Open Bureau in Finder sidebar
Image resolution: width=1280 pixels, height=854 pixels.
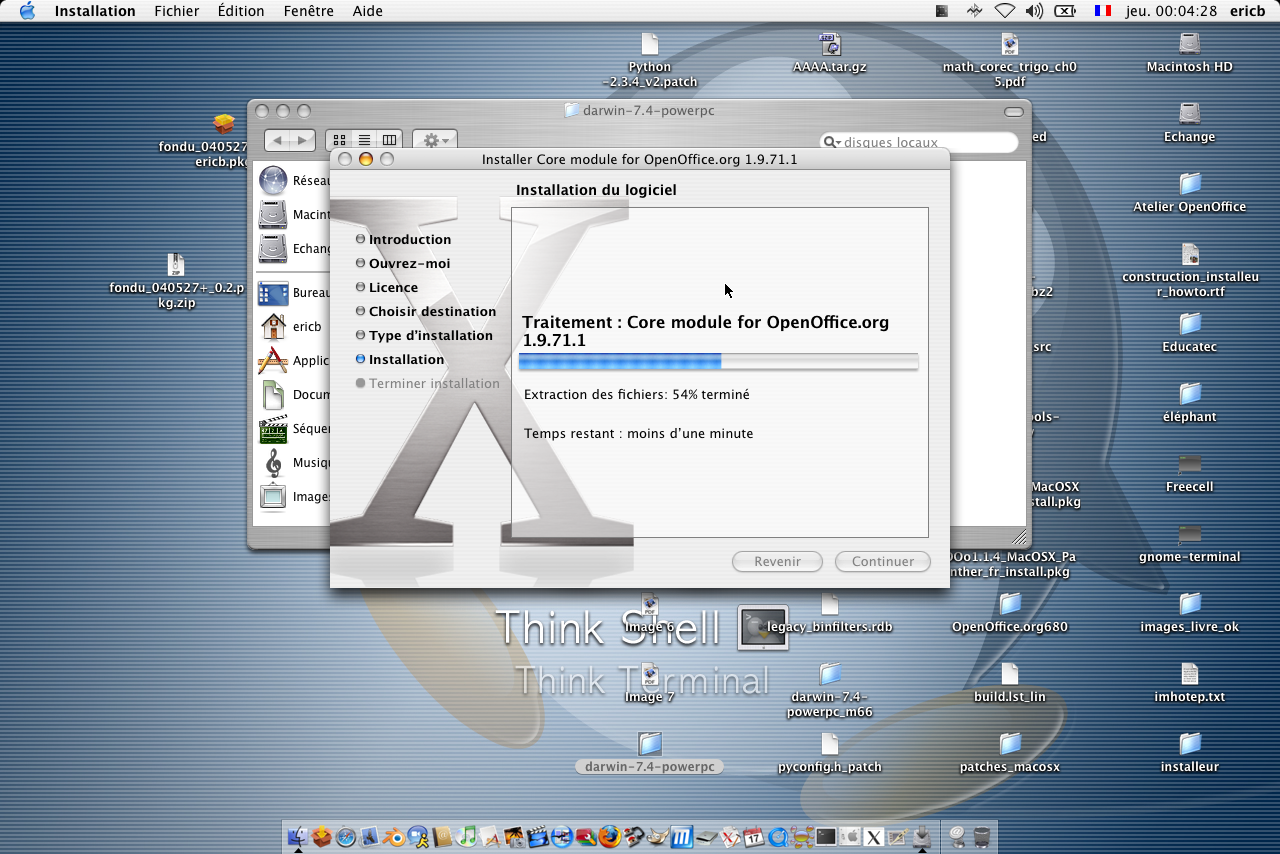[x=294, y=293]
